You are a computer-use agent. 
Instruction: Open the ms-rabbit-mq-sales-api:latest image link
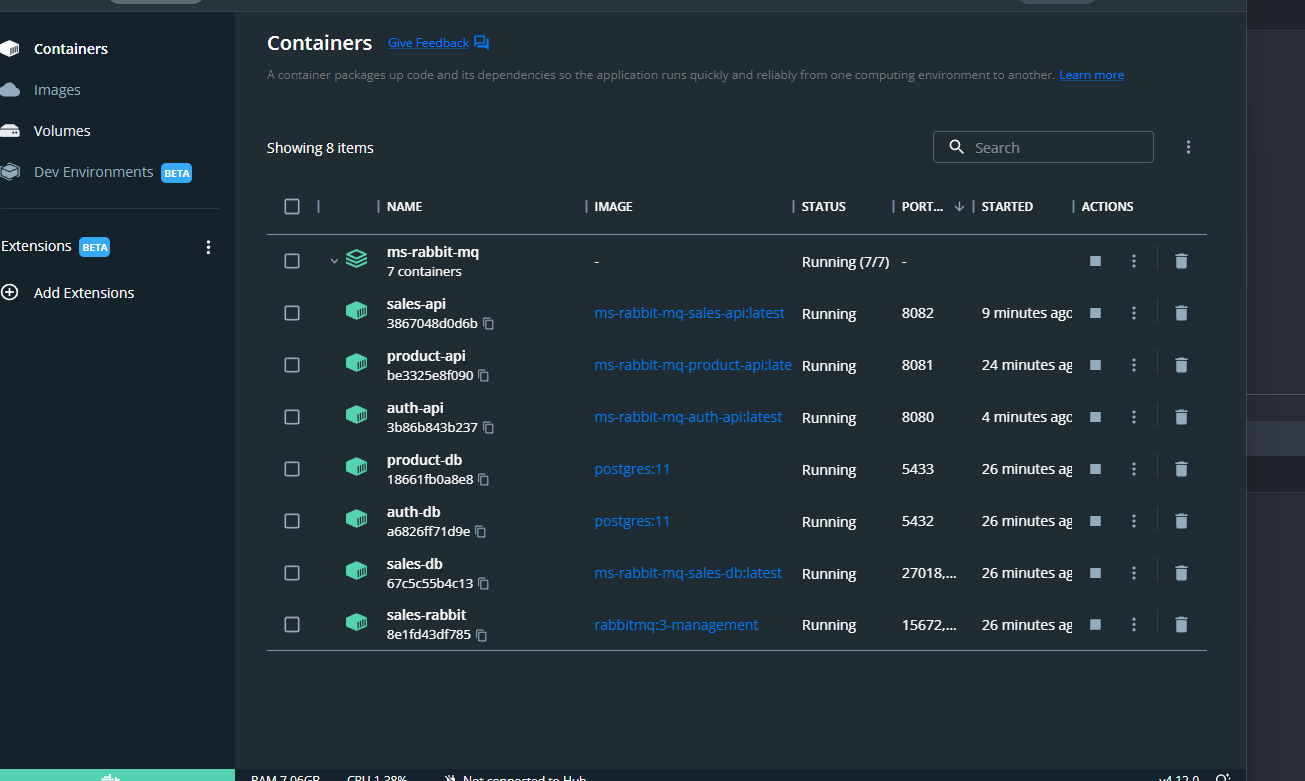pos(690,313)
